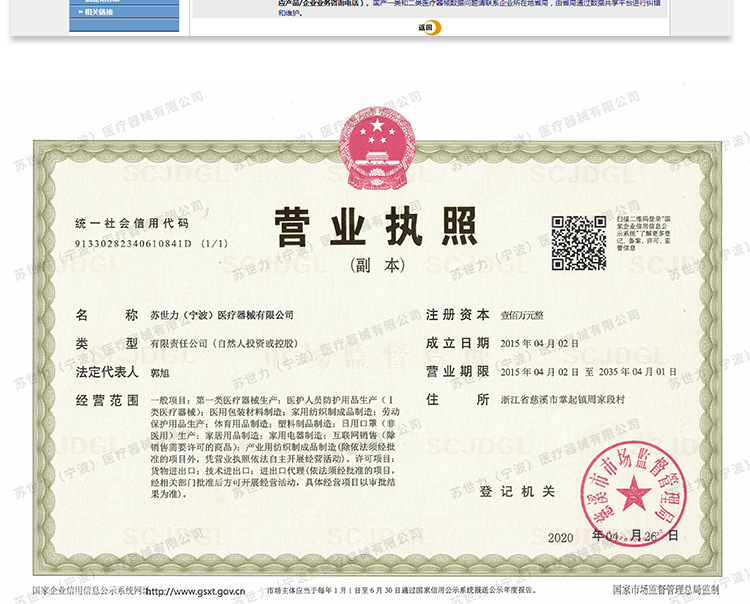Click the company name 苏世力(宁波)医疗器械有限公司
Image resolution: width=750 pixels, height=604 pixels.
point(221,315)
